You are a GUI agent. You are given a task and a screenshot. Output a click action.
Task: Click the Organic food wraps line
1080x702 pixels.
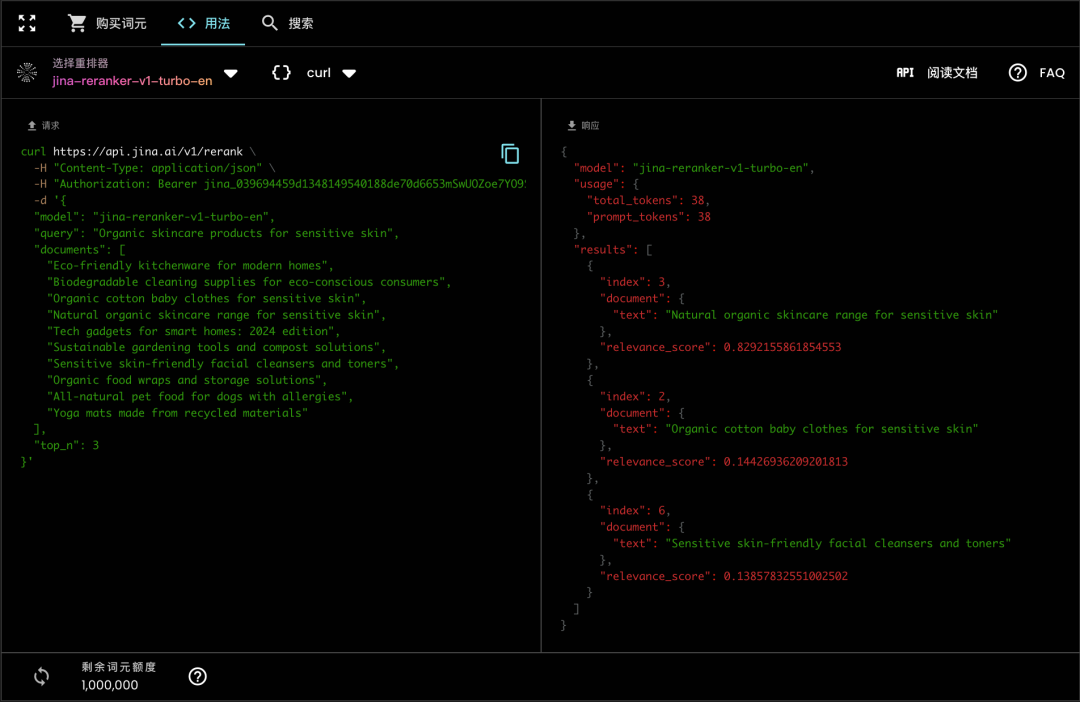(187, 380)
